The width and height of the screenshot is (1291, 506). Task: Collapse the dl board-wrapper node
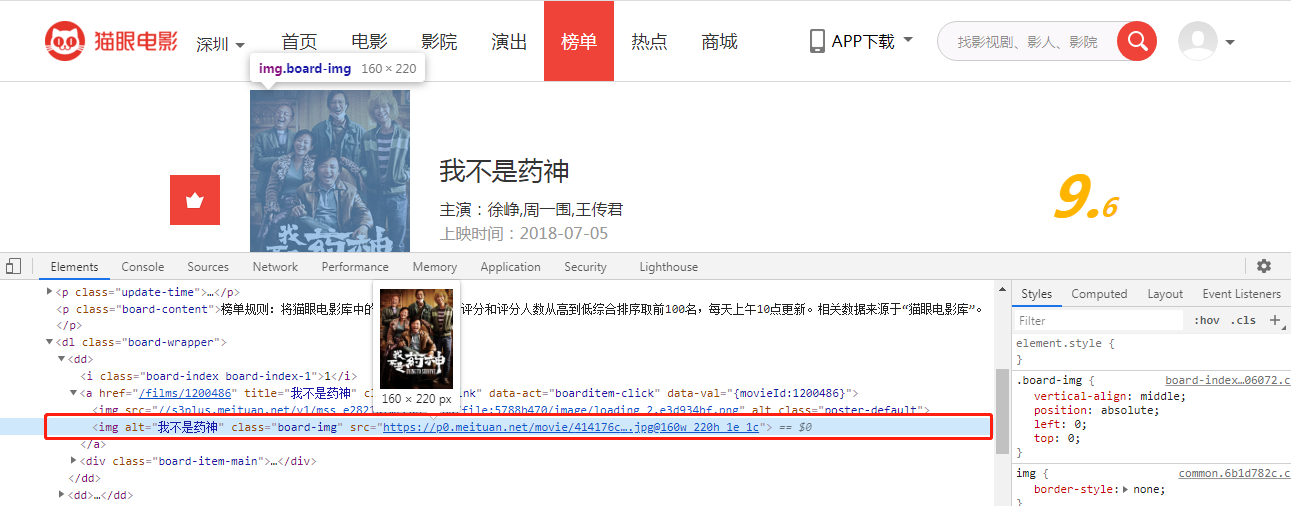[x=50, y=342]
